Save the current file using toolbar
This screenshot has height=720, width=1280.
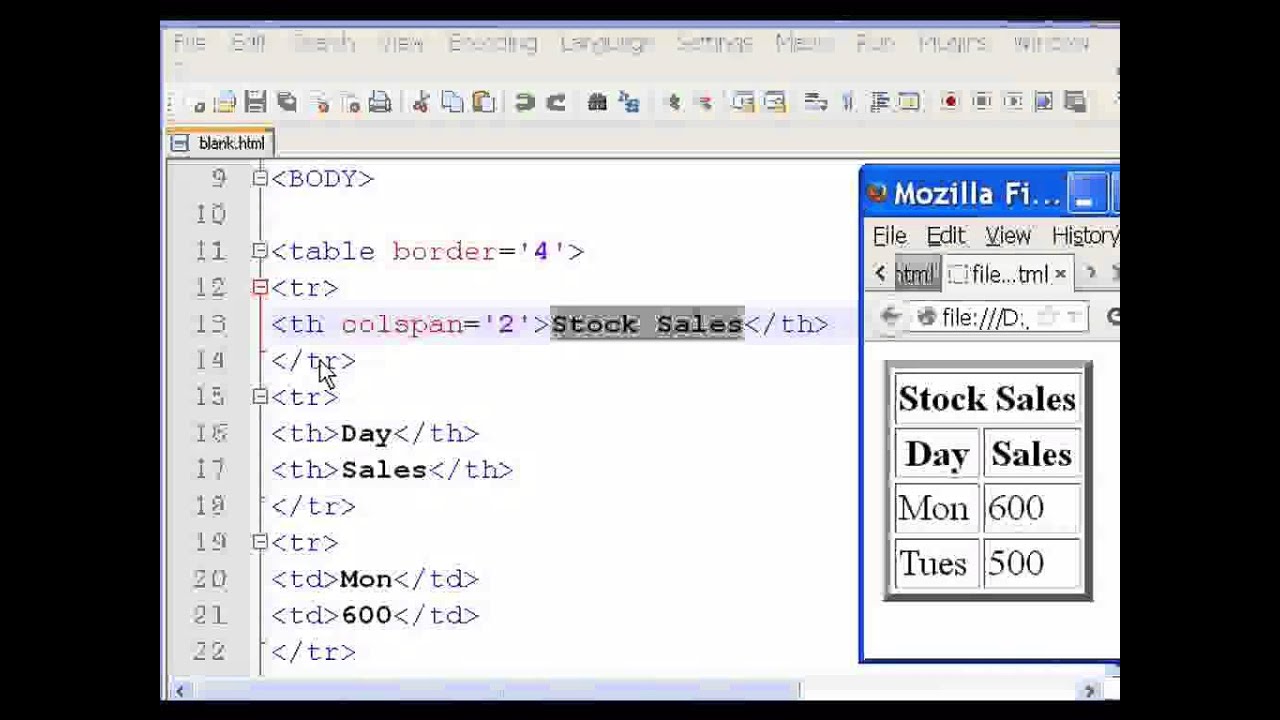pyautogui.click(x=255, y=102)
